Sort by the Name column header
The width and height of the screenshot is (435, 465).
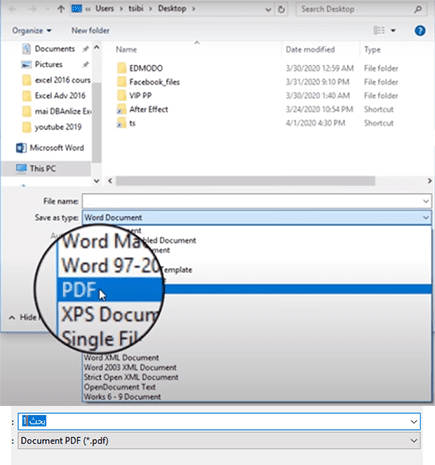pyautogui.click(x=126, y=50)
